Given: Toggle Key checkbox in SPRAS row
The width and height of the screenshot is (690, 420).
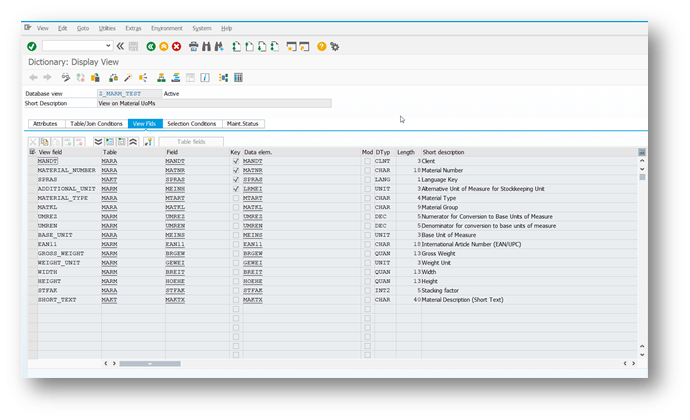Looking at the screenshot, I should pyautogui.click(x=236, y=180).
